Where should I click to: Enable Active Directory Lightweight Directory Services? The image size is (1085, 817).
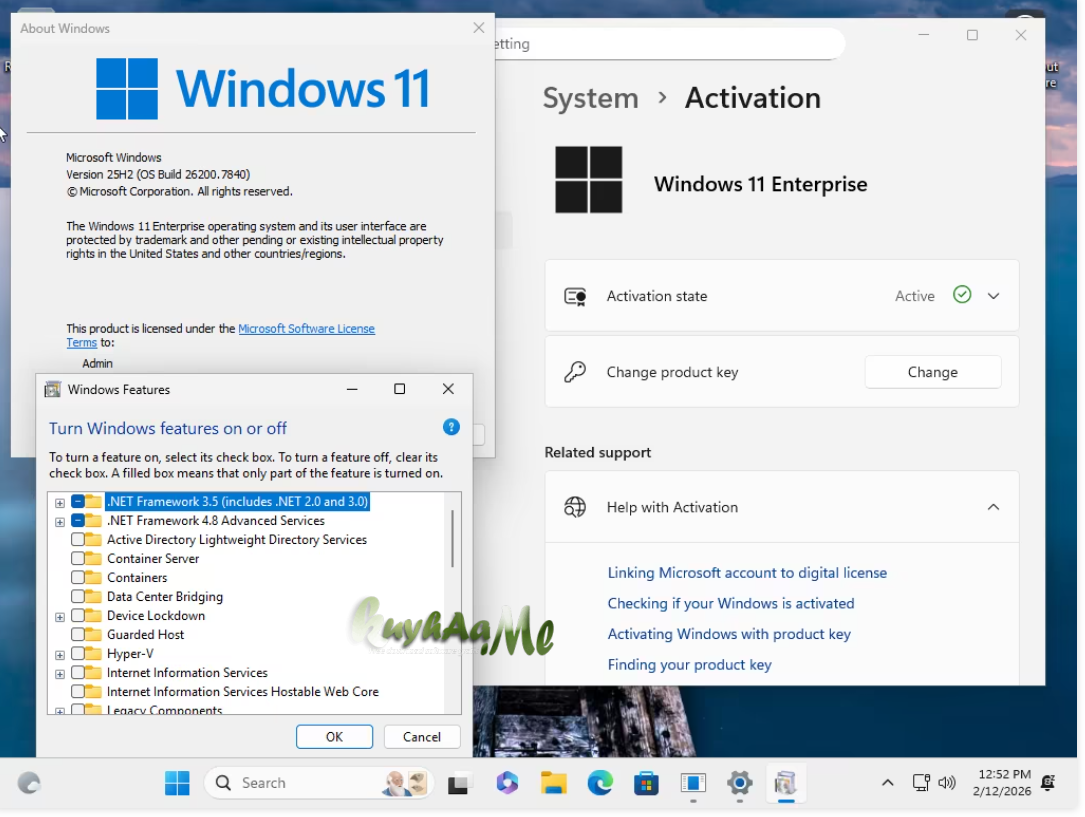coord(78,539)
